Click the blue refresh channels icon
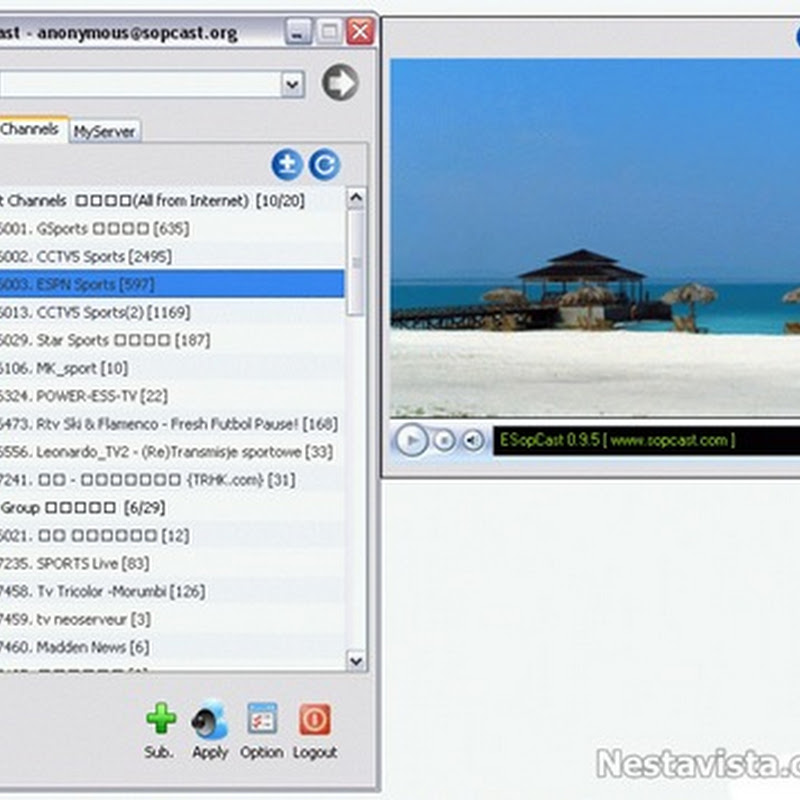The height and width of the screenshot is (800, 800). pos(324,165)
